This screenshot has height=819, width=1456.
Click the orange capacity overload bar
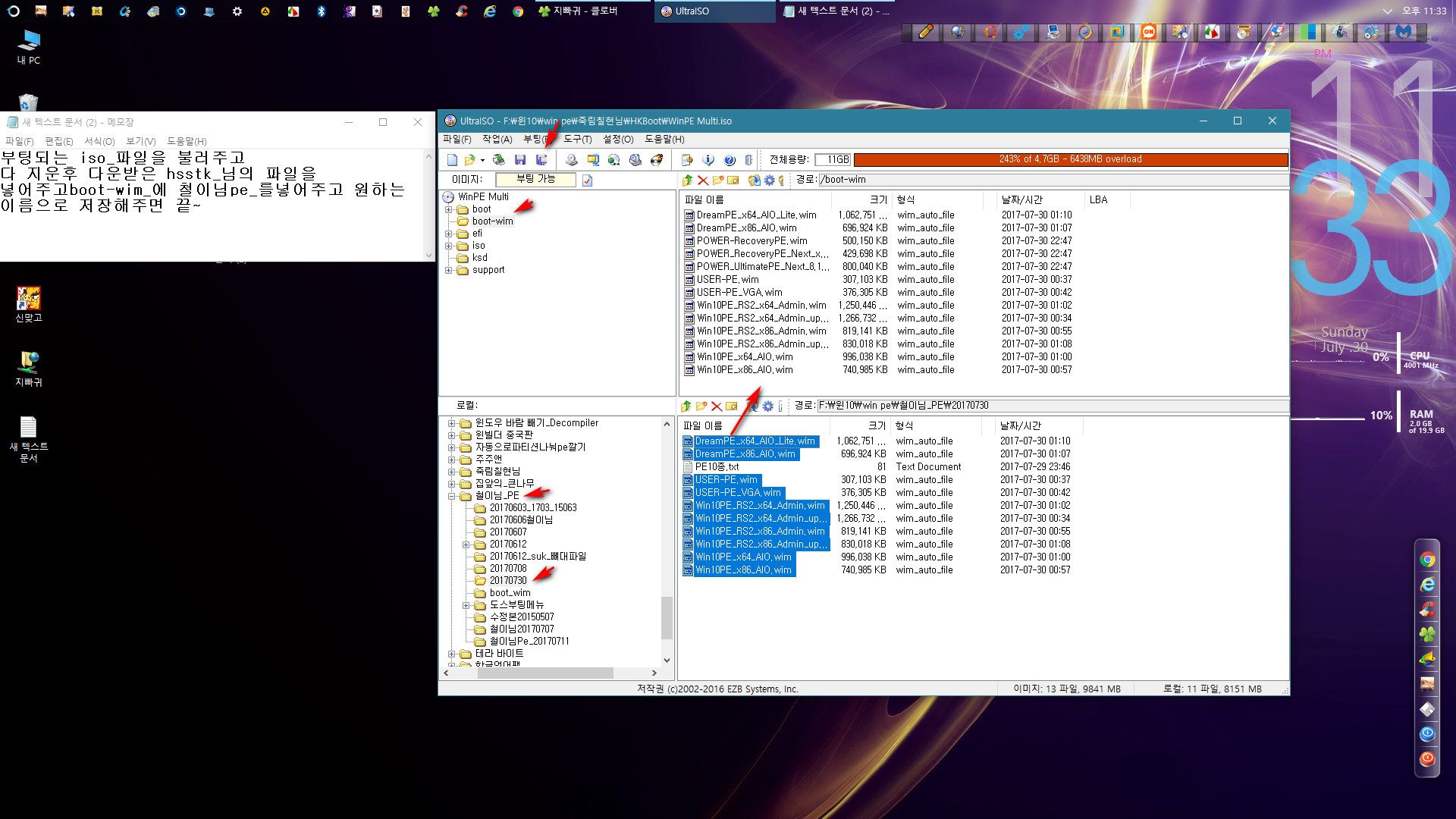[x=1070, y=160]
